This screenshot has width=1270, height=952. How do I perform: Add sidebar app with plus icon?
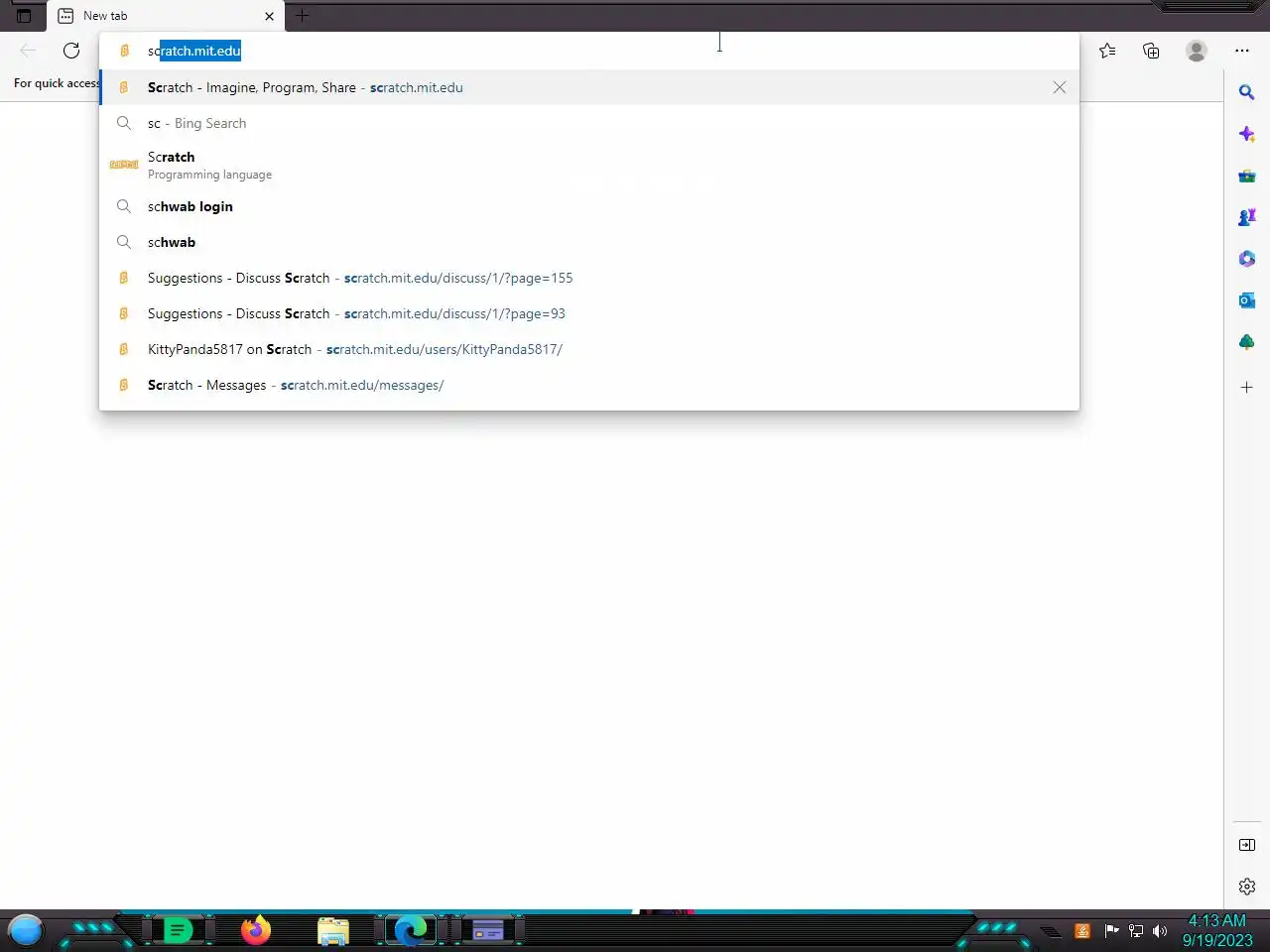point(1247,387)
